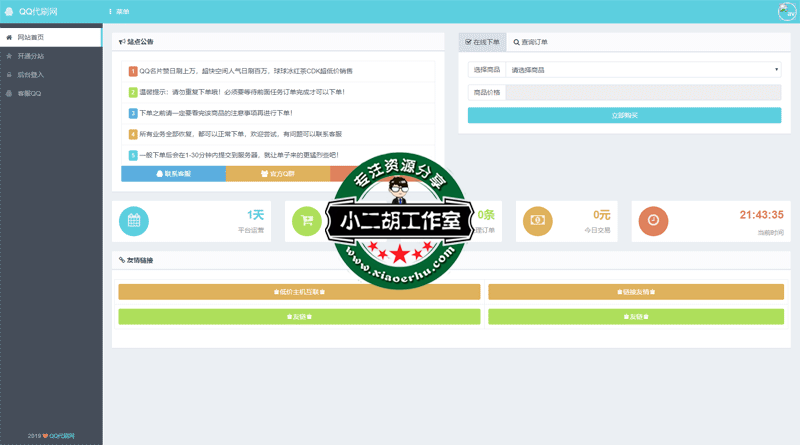
Task: Click the 商品价格 input field
Action: [x=643, y=92]
